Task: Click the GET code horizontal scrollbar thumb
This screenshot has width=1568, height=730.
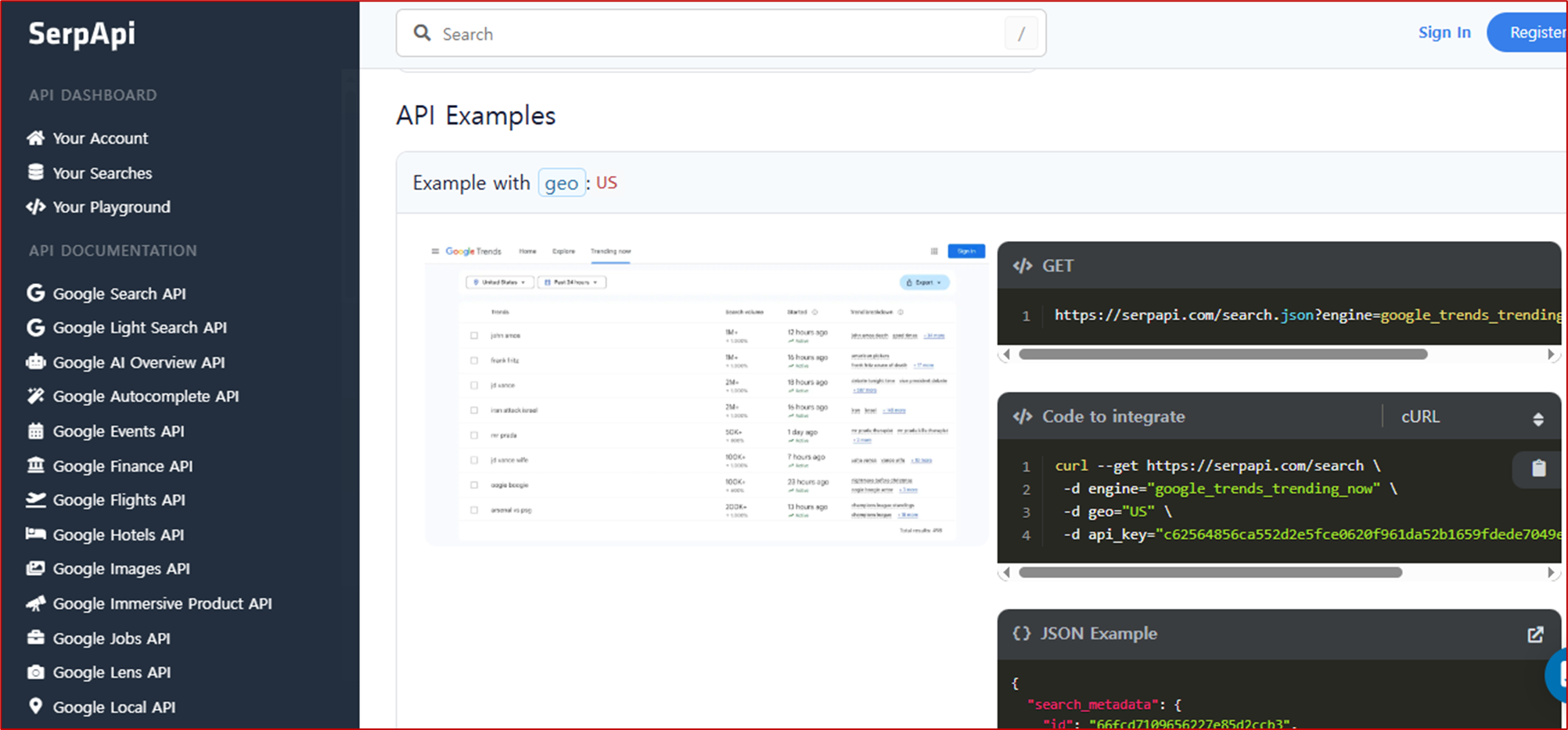Action: [x=1223, y=354]
